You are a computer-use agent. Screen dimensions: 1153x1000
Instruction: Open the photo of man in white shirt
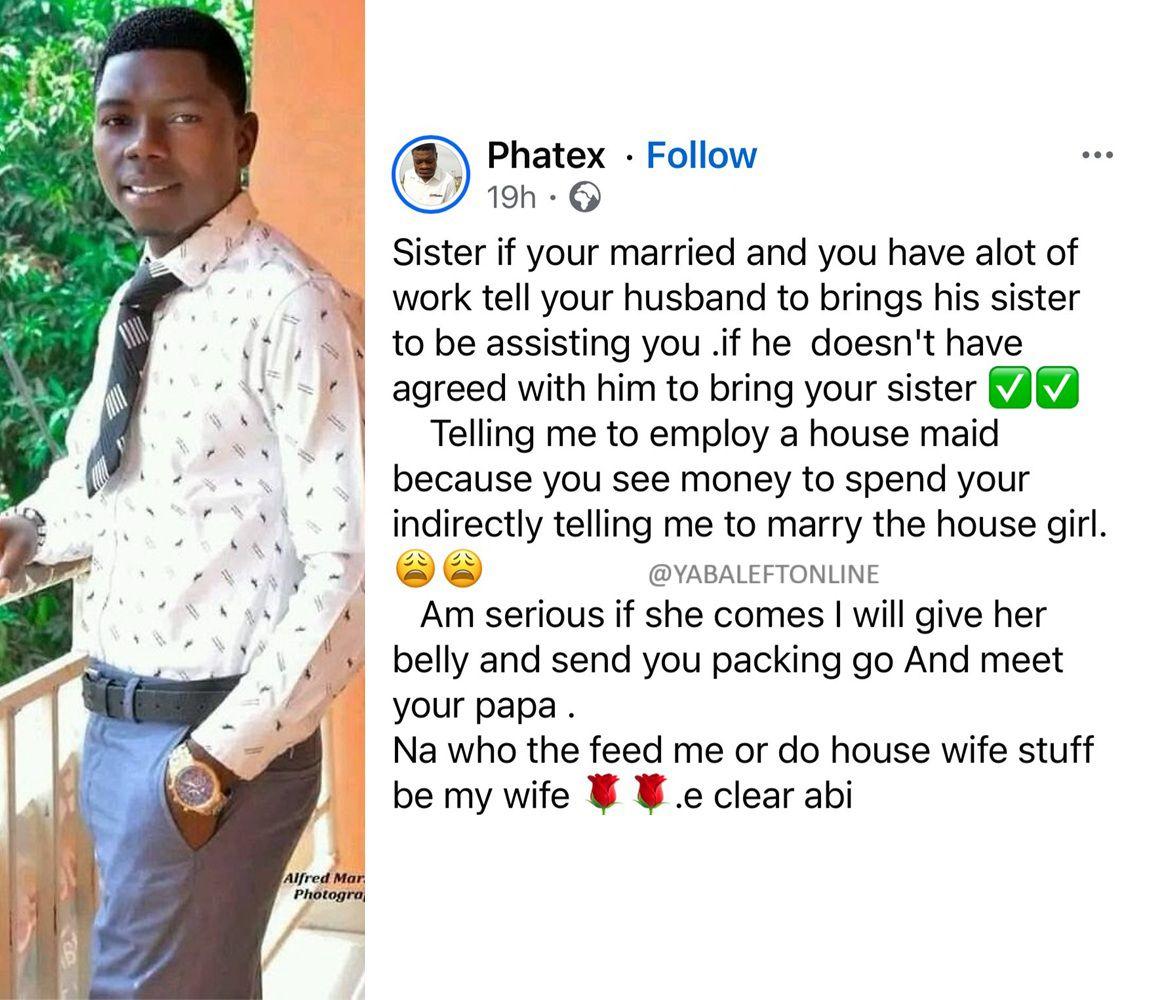[x=182, y=500]
